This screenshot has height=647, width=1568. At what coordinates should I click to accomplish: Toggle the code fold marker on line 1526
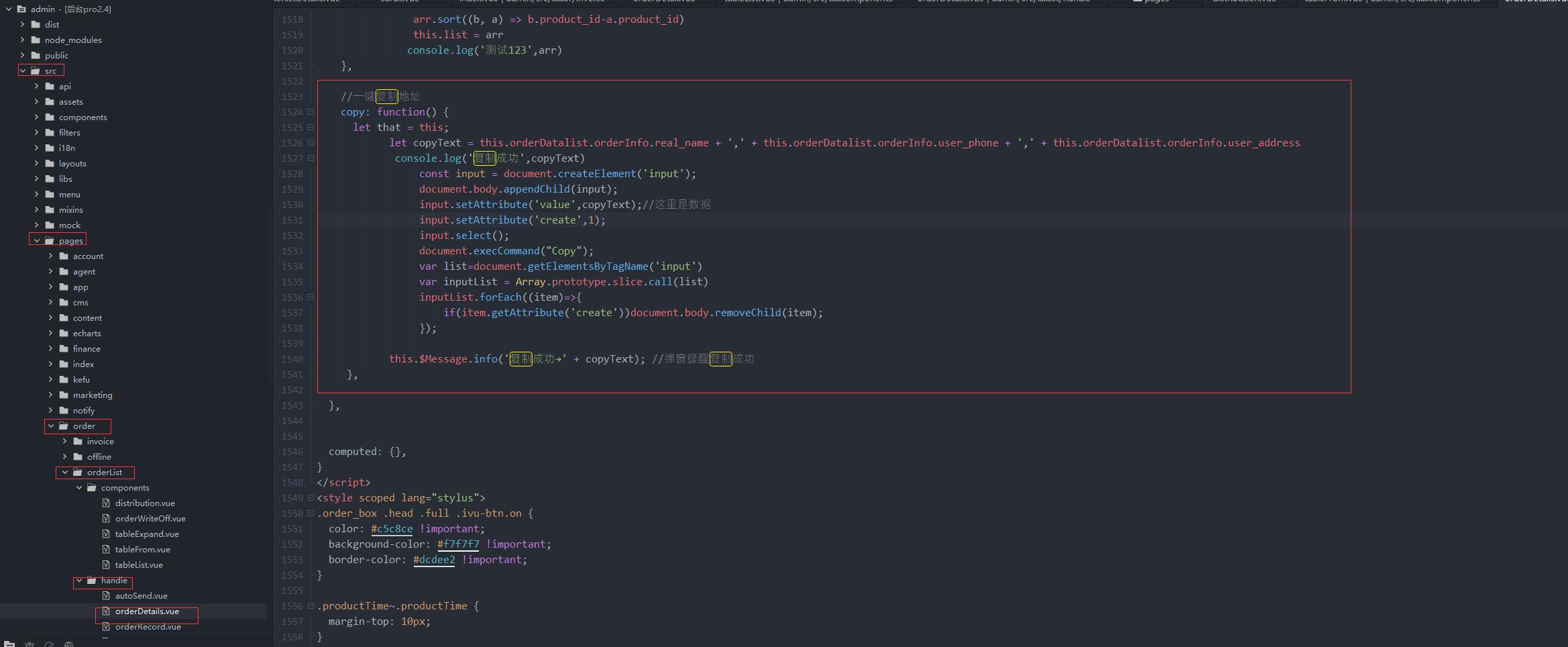[x=311, y=142]
